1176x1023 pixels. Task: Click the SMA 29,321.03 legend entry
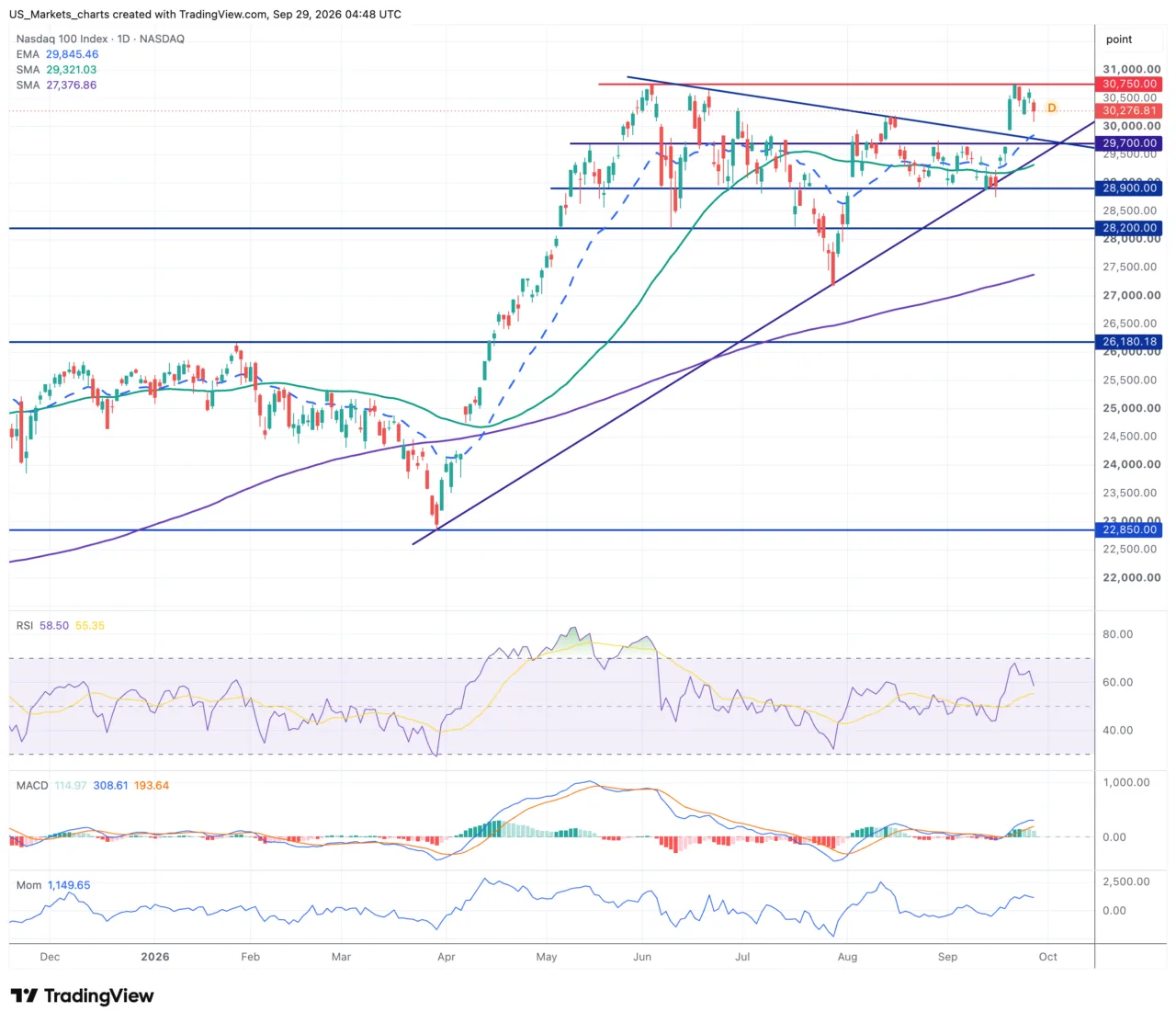56,70
